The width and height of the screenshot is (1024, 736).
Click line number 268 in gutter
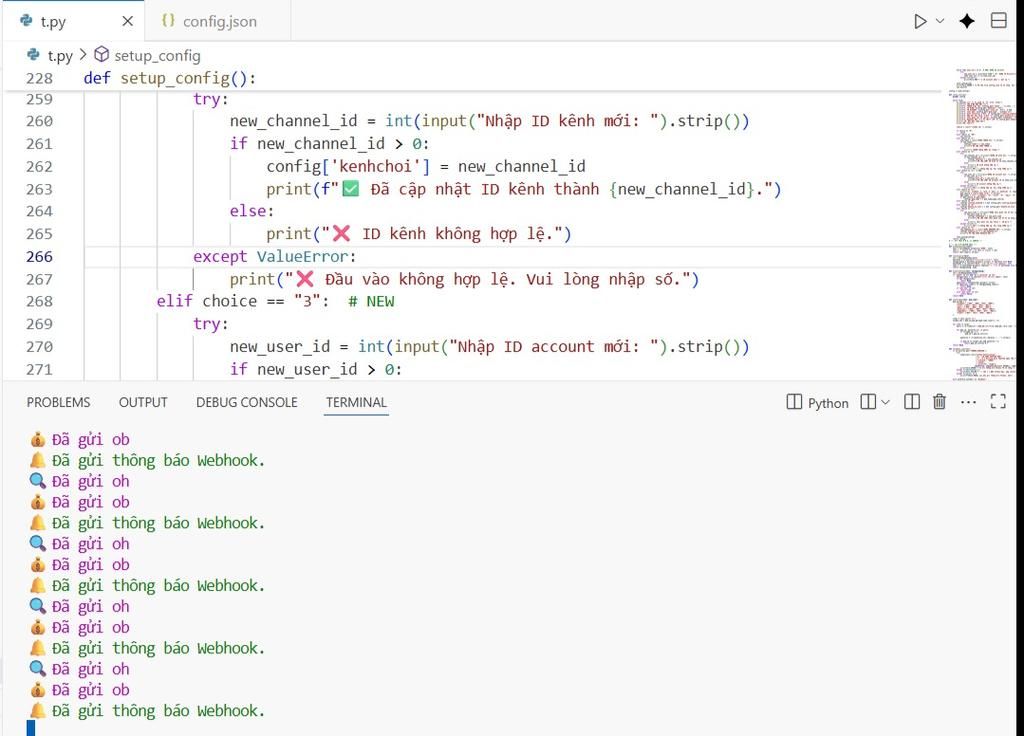click(39, 302)
